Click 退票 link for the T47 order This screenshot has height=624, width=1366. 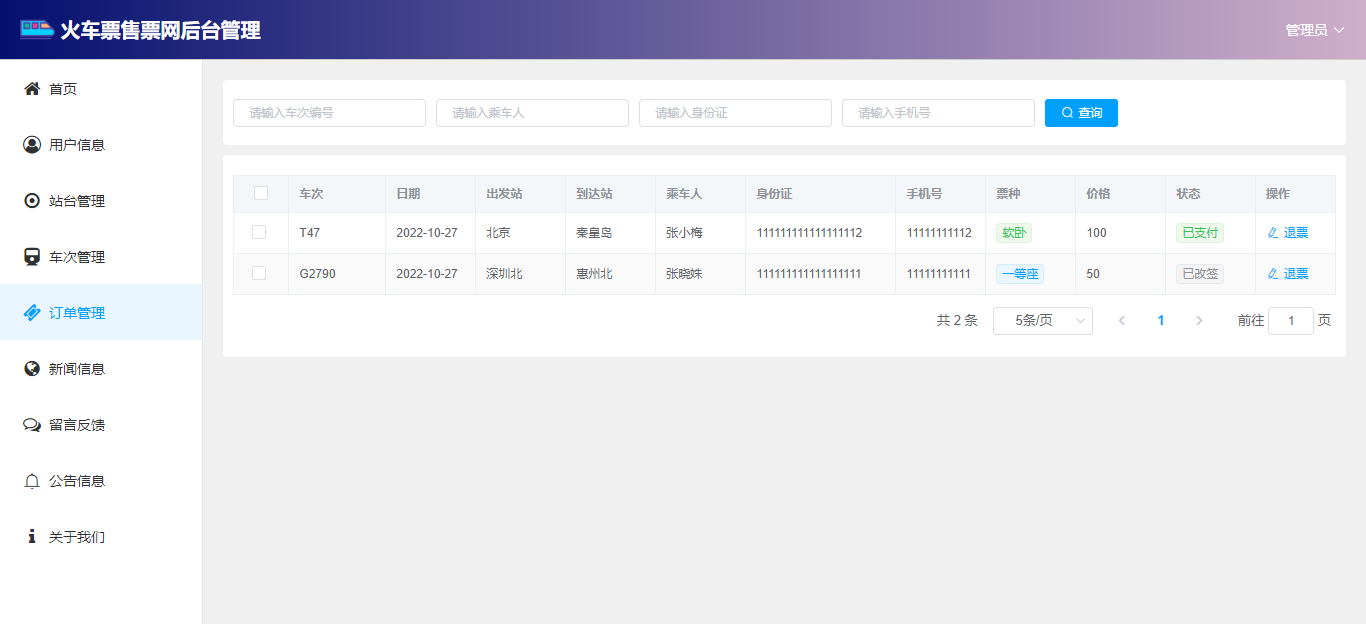(x=1288, y=233)
